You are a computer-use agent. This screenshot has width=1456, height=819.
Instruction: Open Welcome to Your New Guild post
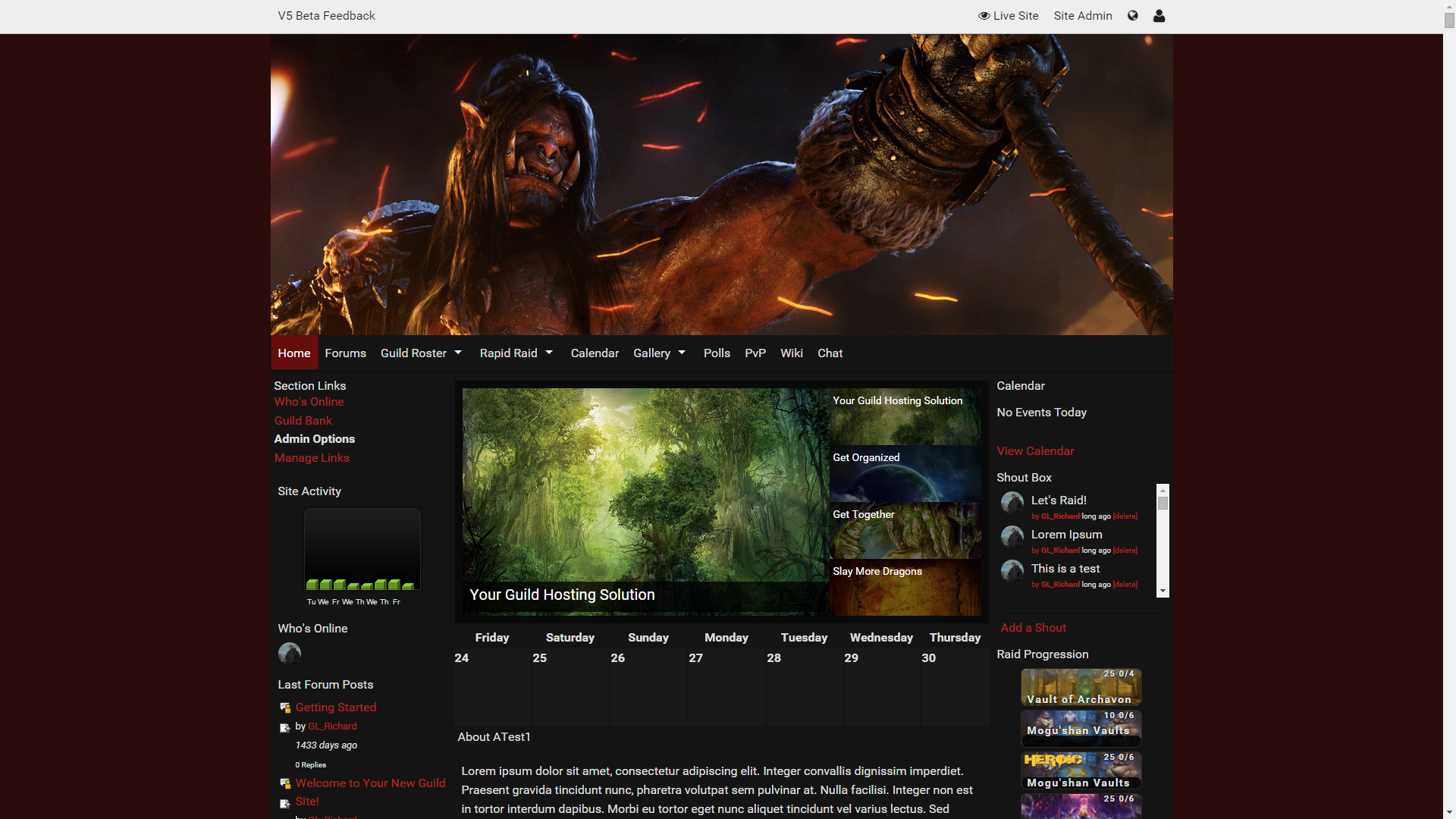pos(370,792)
